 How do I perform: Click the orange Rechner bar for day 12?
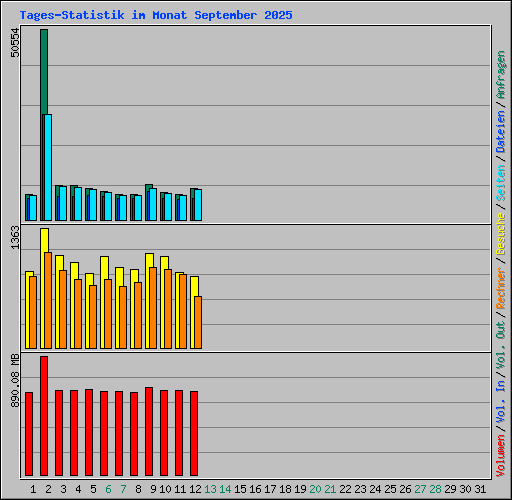[x=198, y=322]
